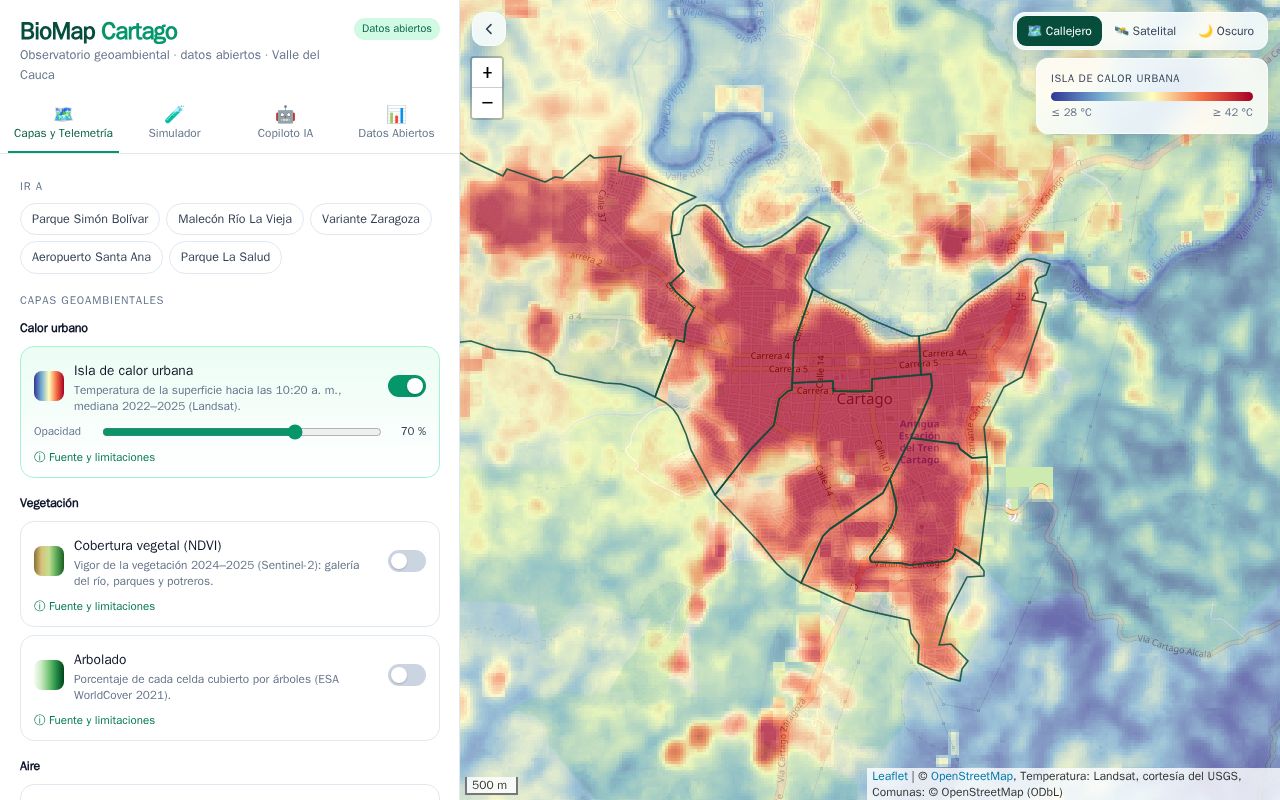
Task: Go to Parque Simón Bolívar
Action: 90,219
